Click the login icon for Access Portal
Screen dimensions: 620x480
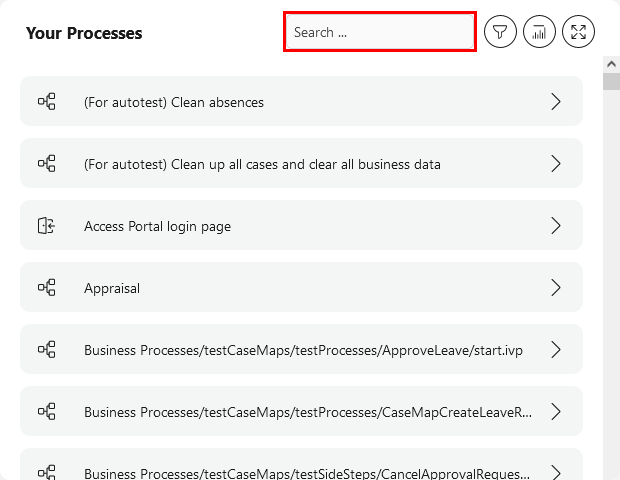(46, 226)
